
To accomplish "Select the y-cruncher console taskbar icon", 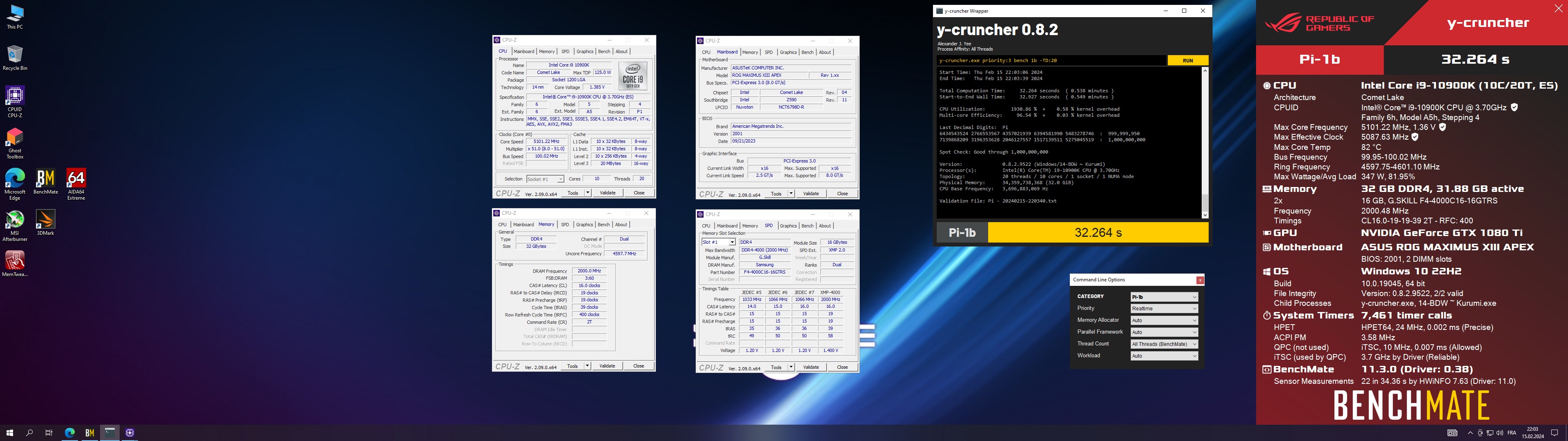I will pyautogui.click(x=109, y=432).
